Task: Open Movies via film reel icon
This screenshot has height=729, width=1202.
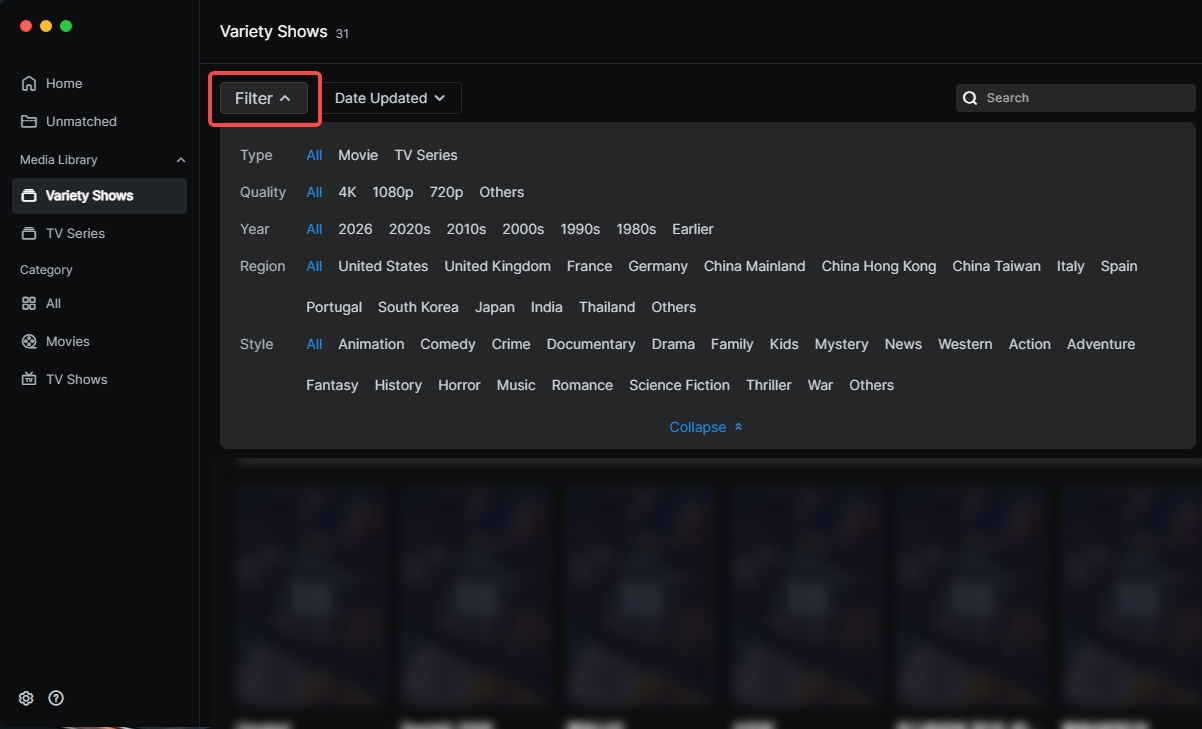Action: [29, 342]
